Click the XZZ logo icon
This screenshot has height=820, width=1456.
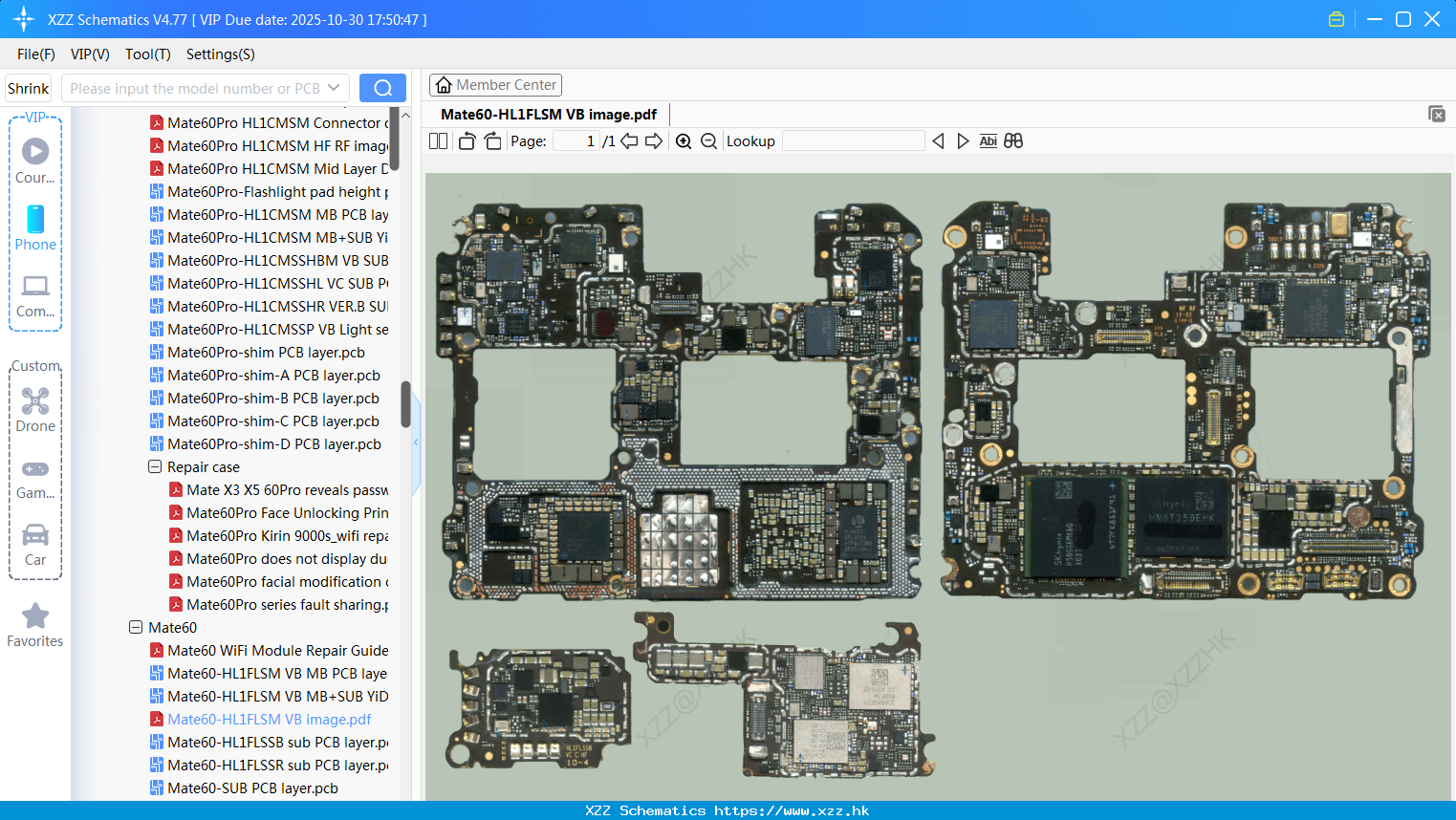tap(24, 19)
